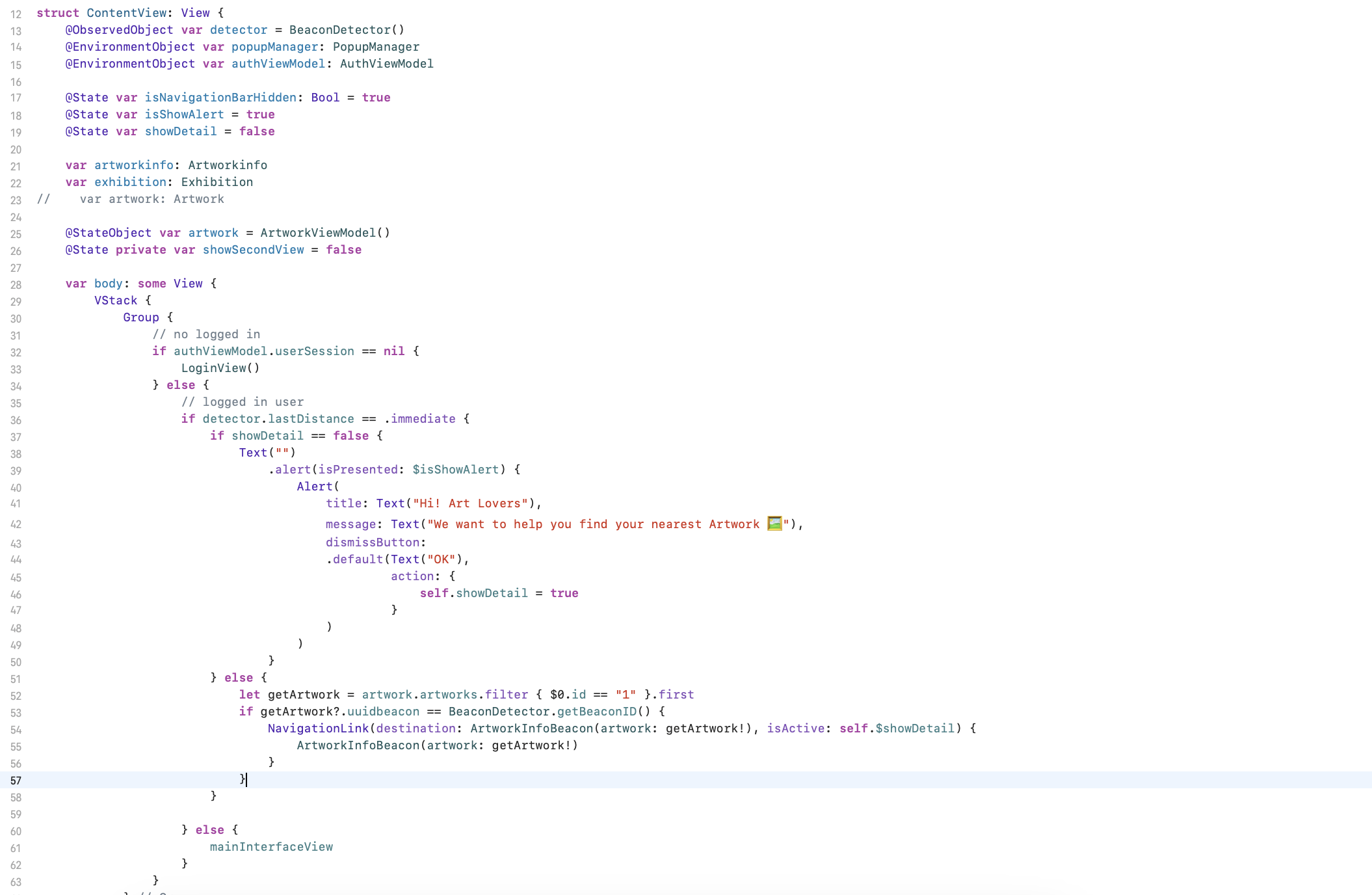Click the mainInterfaceView identifier
Image resolution: width=1372 pixels, height=895 pixels.
pyautogui.click(x=271, y=847)
